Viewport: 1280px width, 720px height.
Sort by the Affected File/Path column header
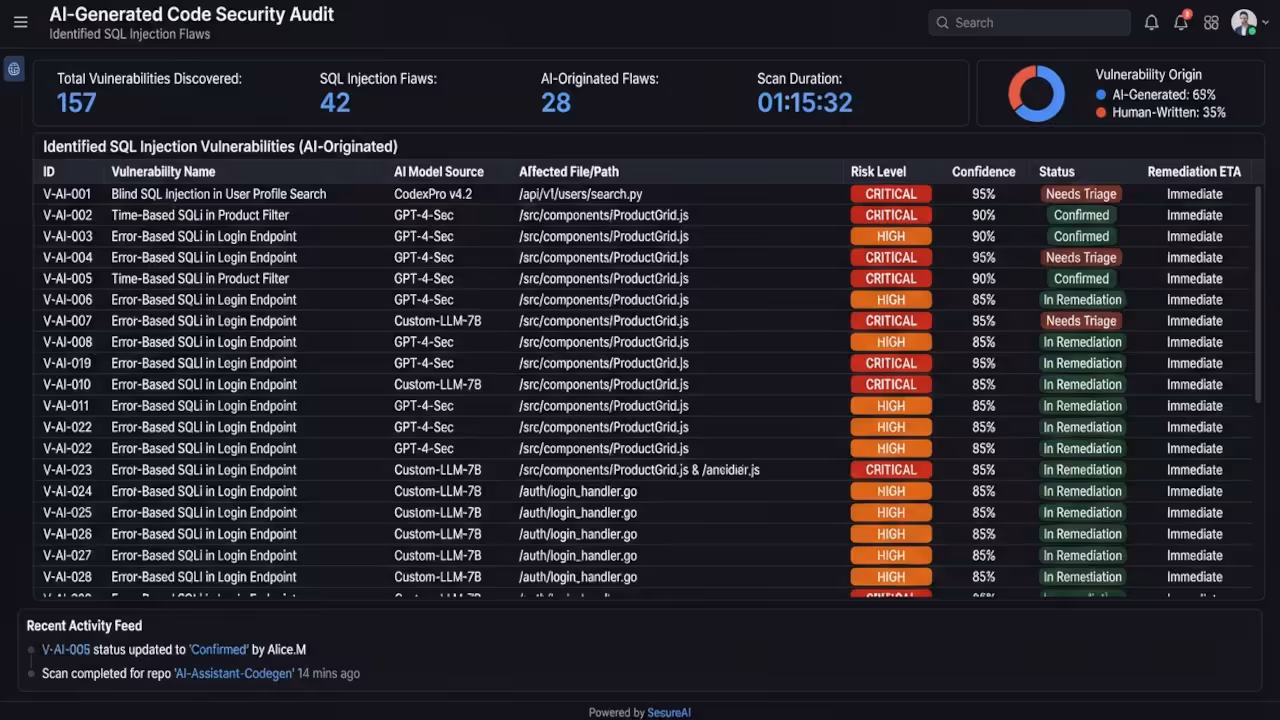pyautogui.click(x=569, y=172)
